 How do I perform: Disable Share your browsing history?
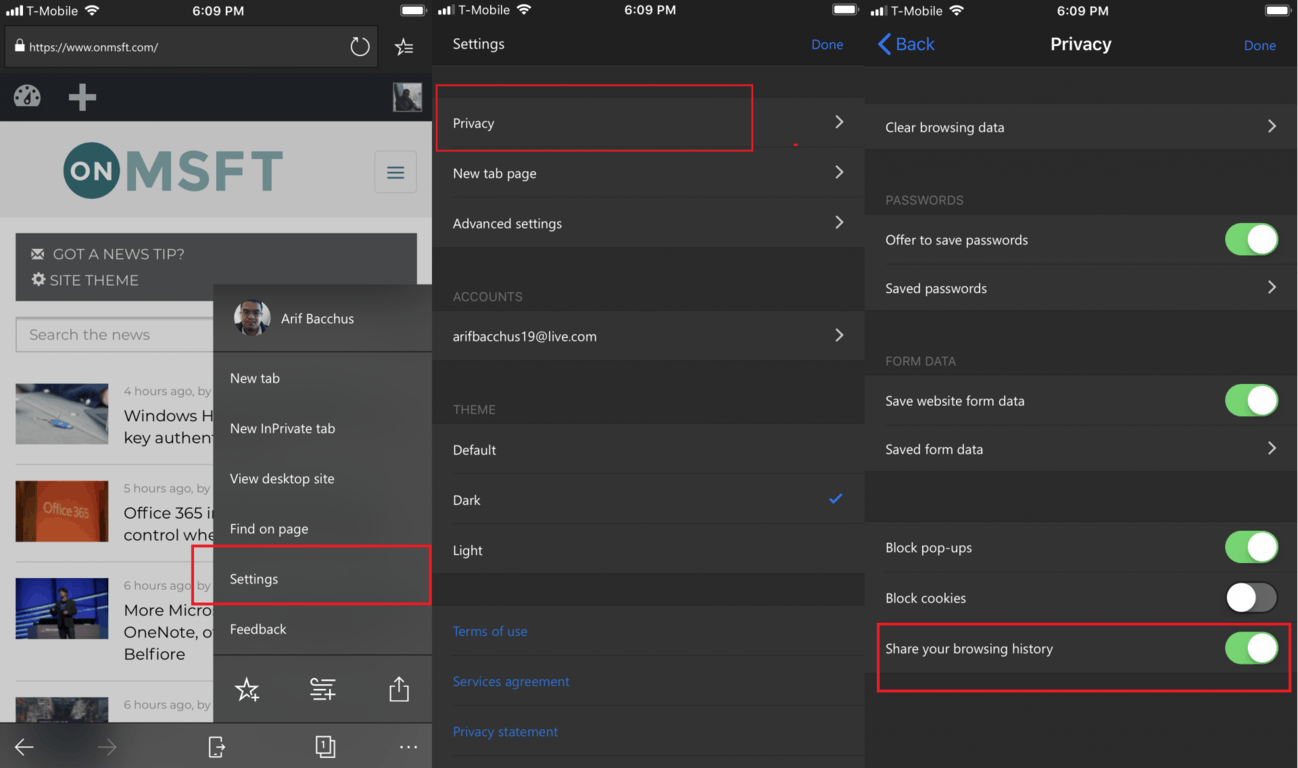tap(1251, 648)
